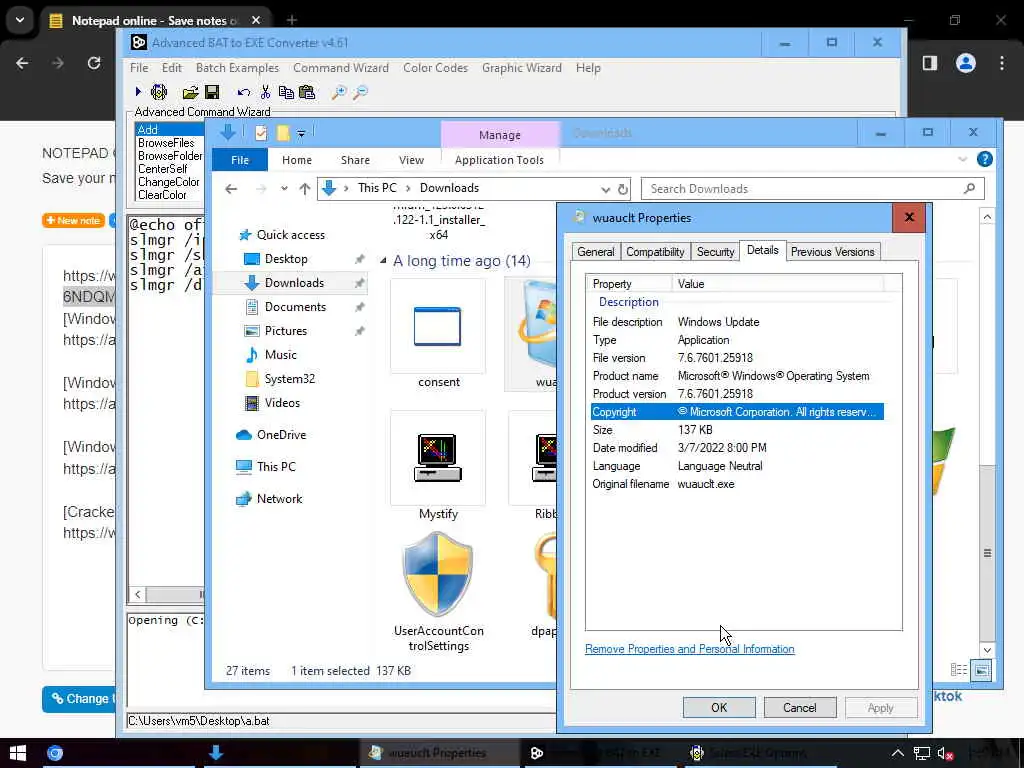Image resolution: width=1024 pixels, height=768 pixels.
Task: Open the Batch Examples menu
Action: tap(237, 68)
